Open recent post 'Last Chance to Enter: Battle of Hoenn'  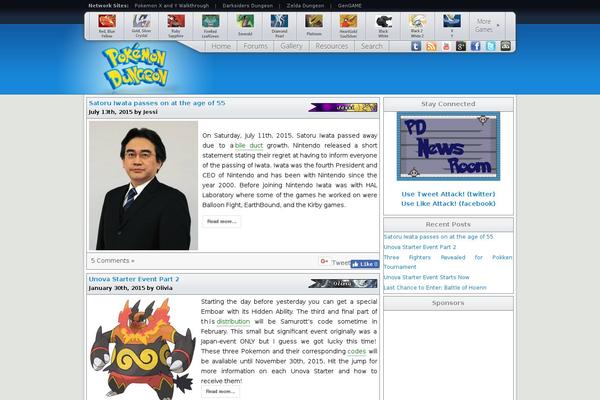pyautogui.click(x=435, y=287)
